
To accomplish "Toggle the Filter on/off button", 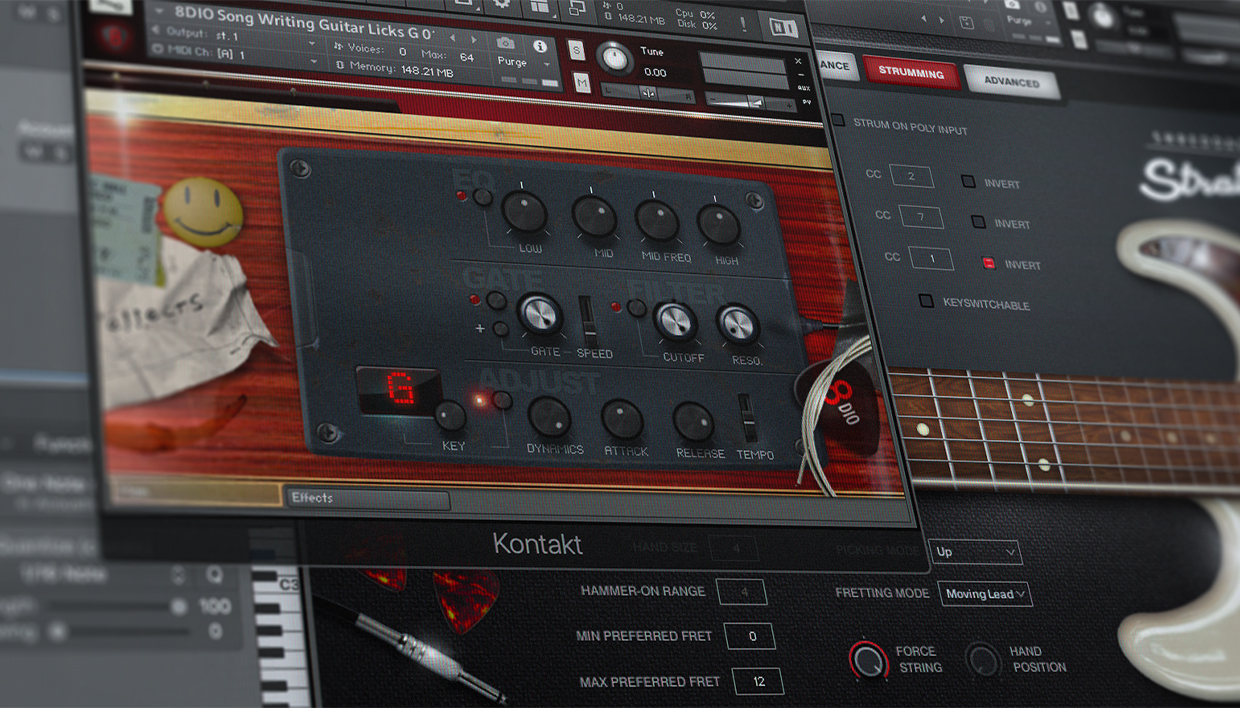I will coord(636,307).
